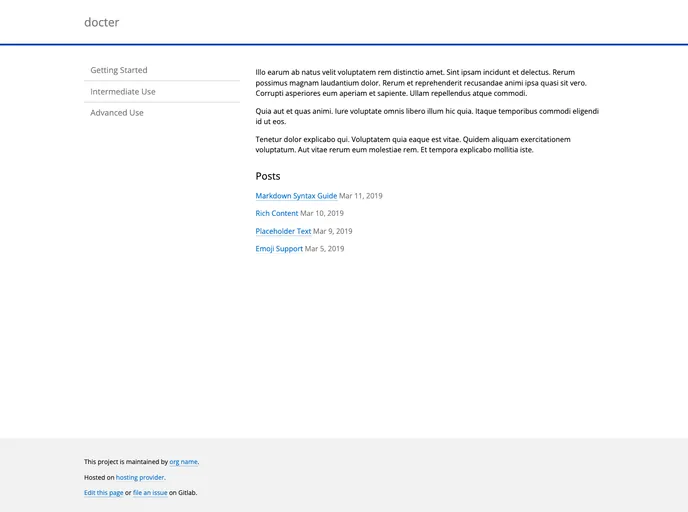The width and height of the screenshot is (688, 512).
Task: Click the paragraph beginning 'Illo earum ab natus'
Action: coord(421,82)
